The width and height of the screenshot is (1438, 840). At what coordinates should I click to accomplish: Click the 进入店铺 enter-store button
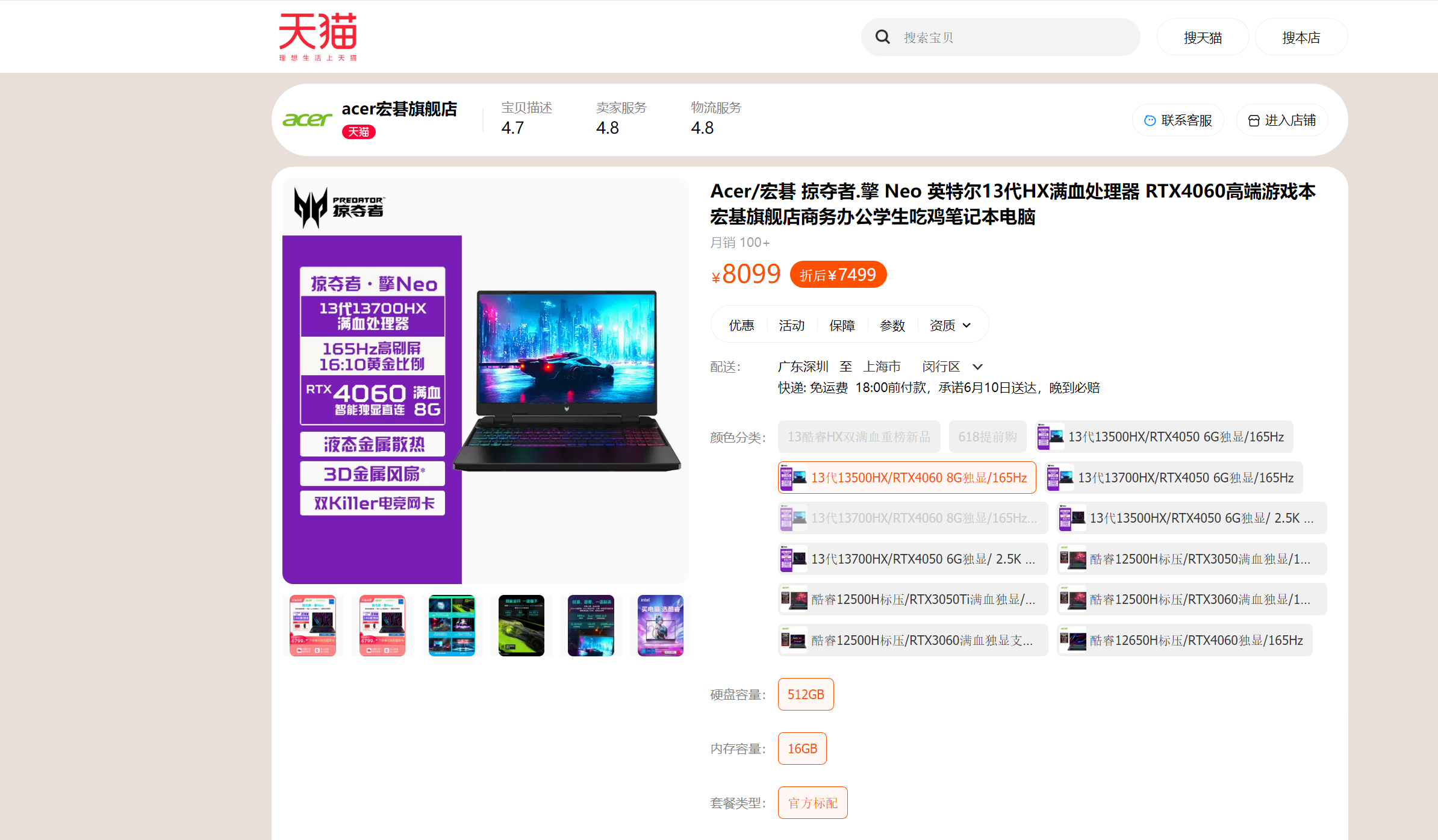click(x=1281, y=120)
